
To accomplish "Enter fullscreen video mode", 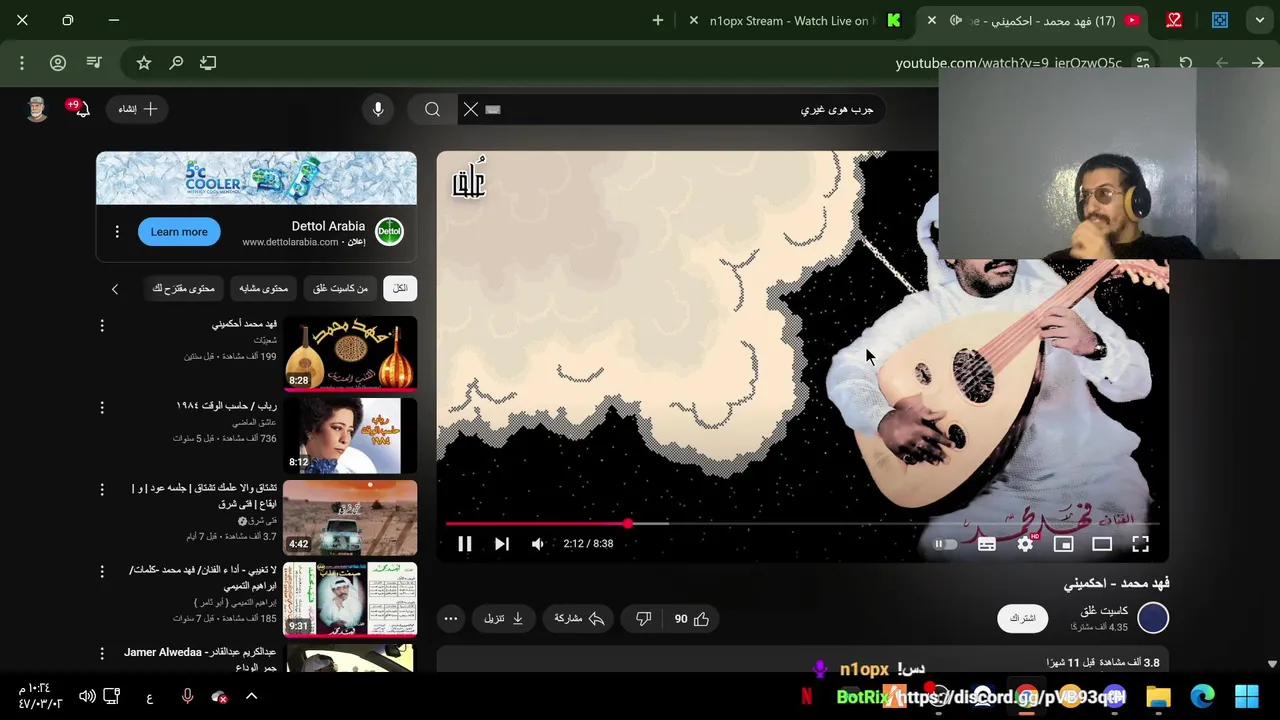I will [1140, 544].
